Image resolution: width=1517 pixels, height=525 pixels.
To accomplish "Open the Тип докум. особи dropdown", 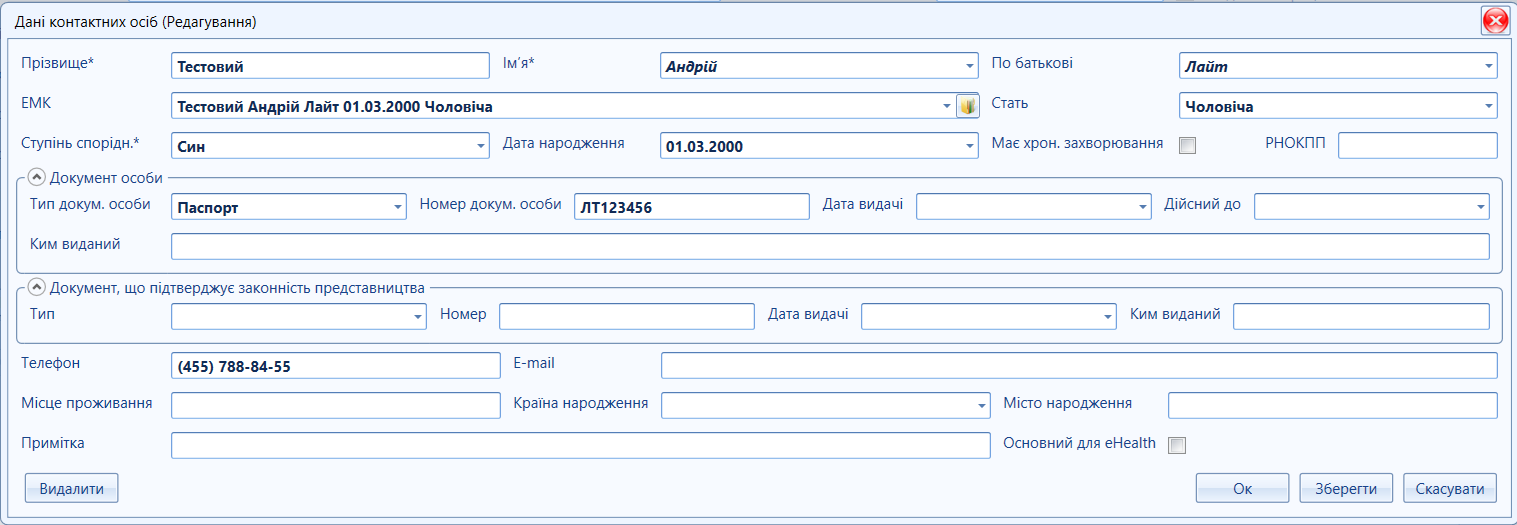I will [x=398, y=207].
